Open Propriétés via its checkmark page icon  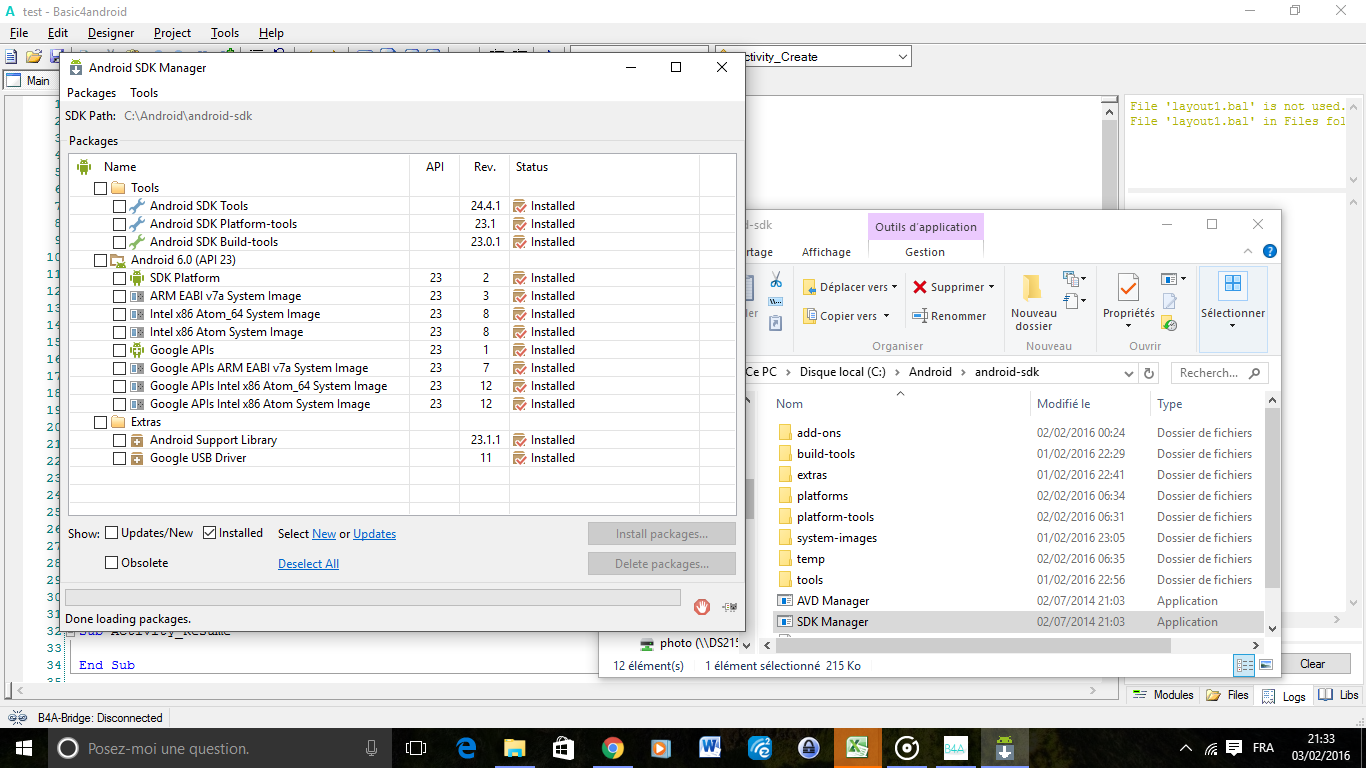(1128, 287)
